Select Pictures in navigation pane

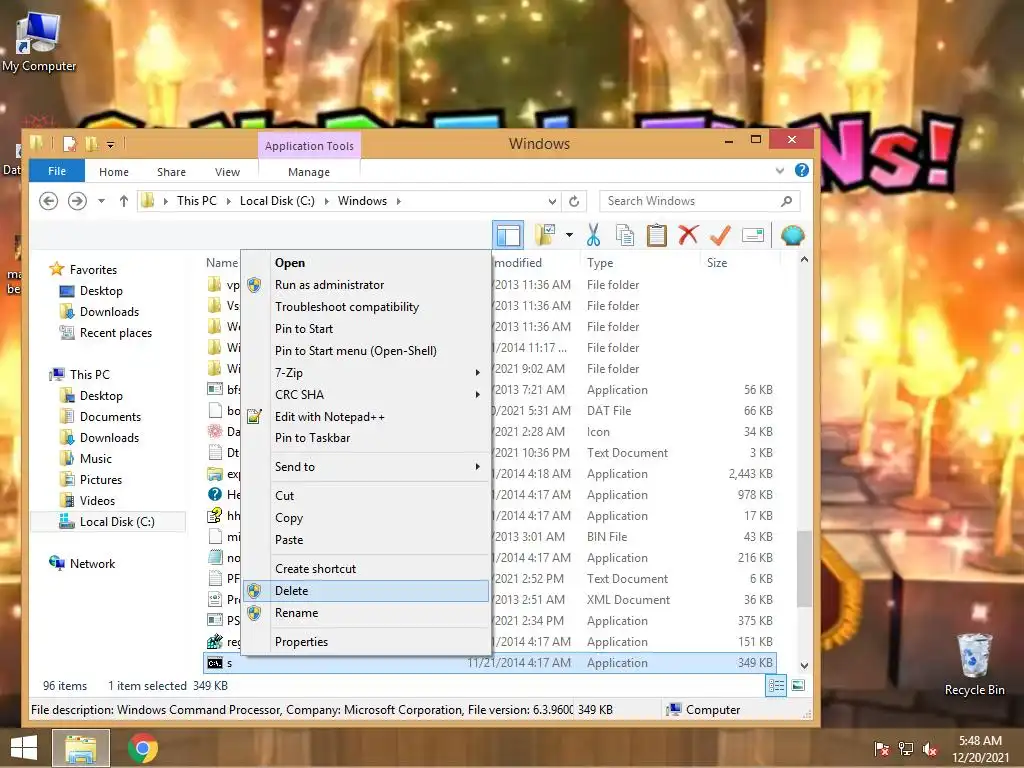point(91,479)
